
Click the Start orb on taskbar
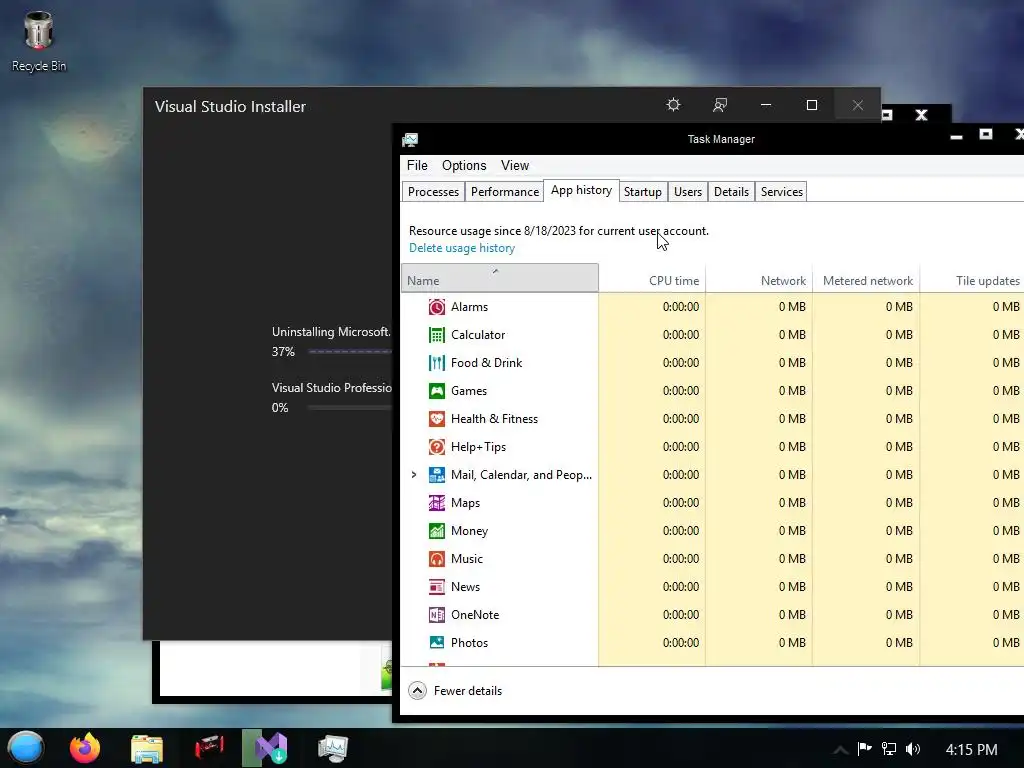[x=25, y=748]
